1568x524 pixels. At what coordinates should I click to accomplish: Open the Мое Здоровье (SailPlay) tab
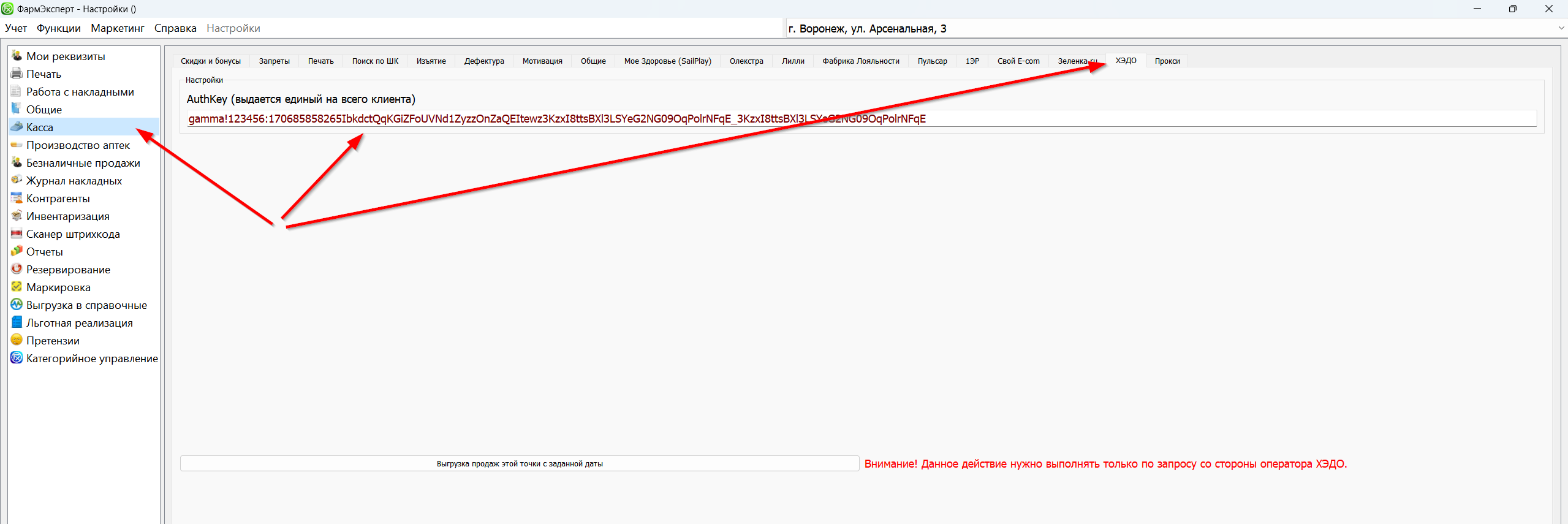(x=667, y=61)
